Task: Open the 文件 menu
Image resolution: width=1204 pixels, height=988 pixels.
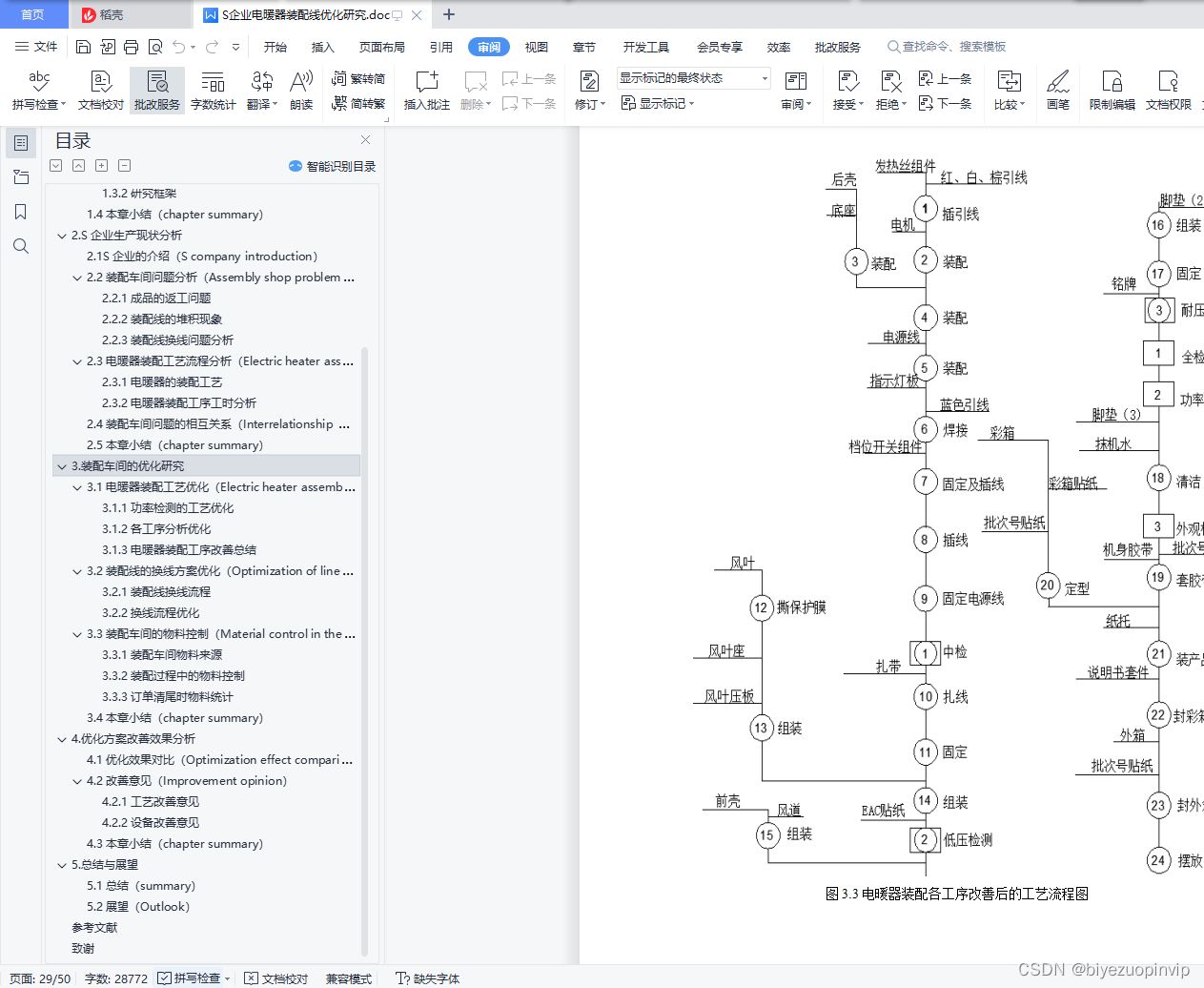Action: pyautogui.click(x=36, y=47)
